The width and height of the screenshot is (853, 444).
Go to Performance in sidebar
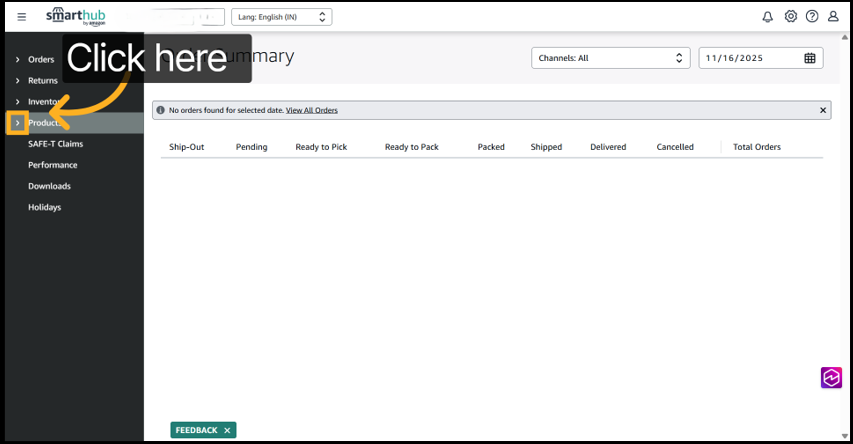point(52,165)
